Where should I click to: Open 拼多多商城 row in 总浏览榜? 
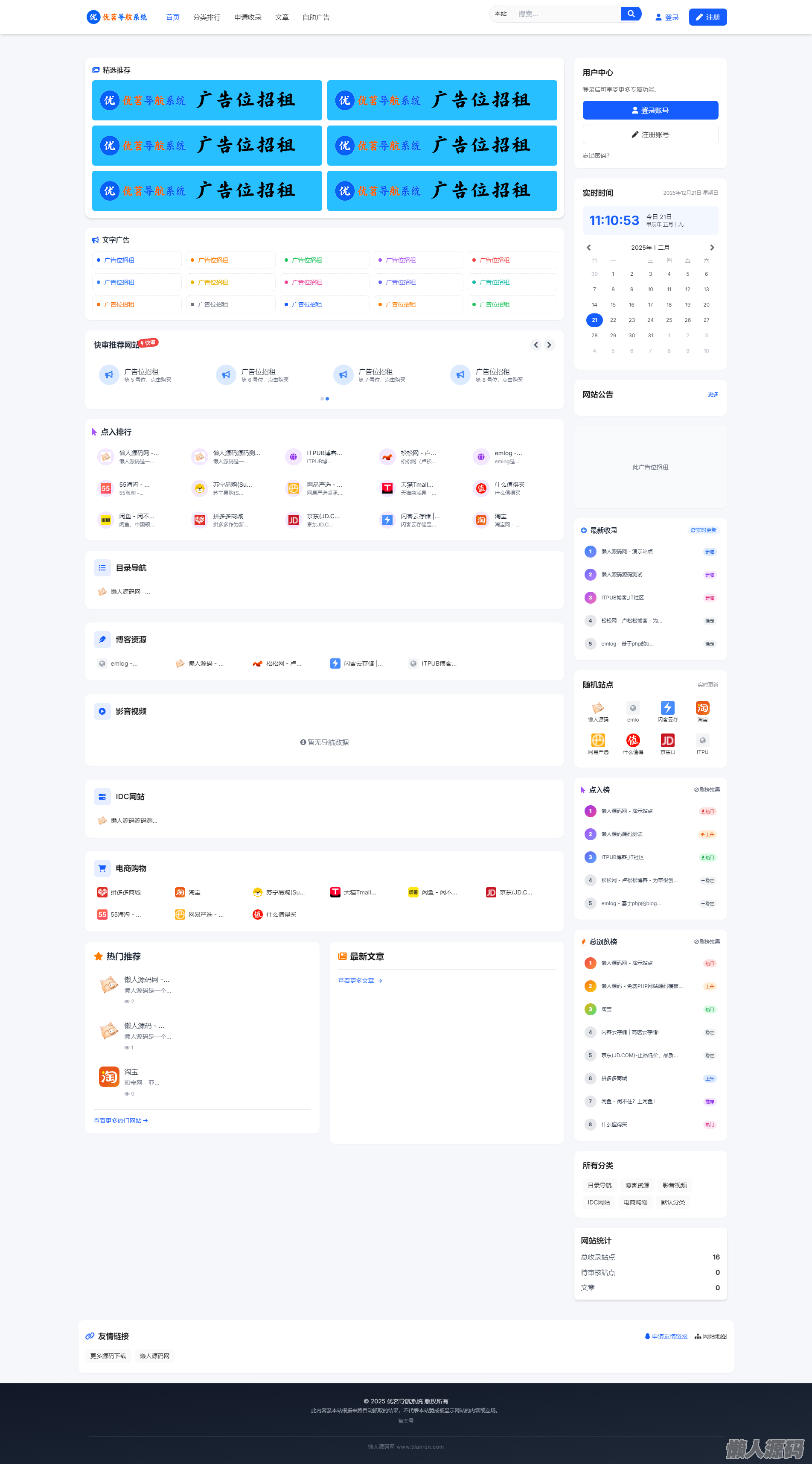pos(650,1078)
